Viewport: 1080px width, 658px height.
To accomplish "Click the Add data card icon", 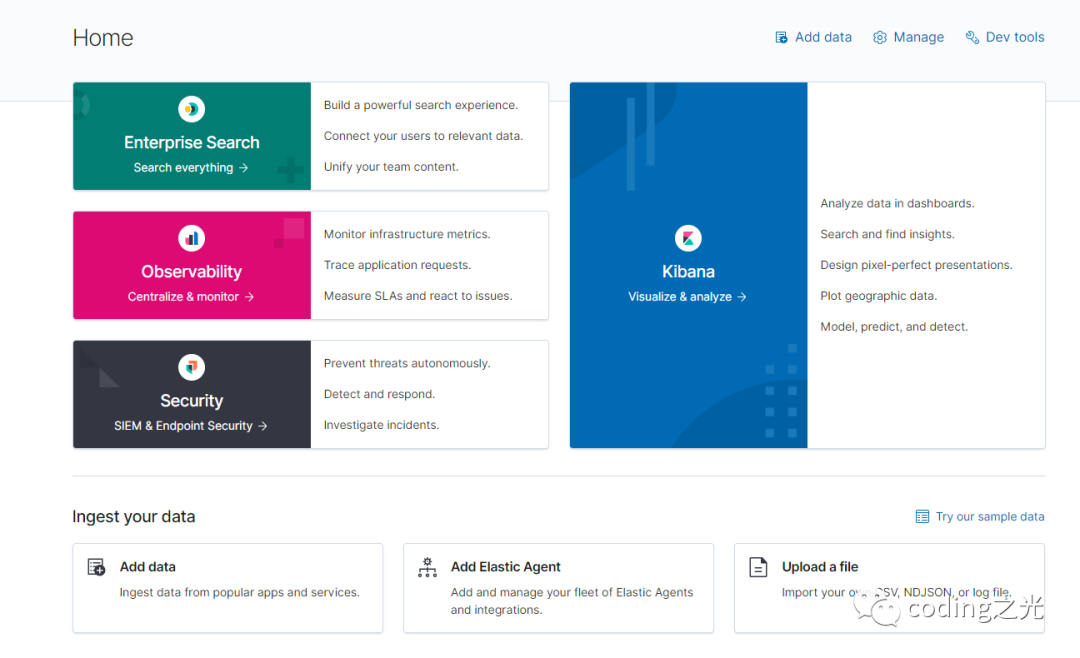I will 96,567.
